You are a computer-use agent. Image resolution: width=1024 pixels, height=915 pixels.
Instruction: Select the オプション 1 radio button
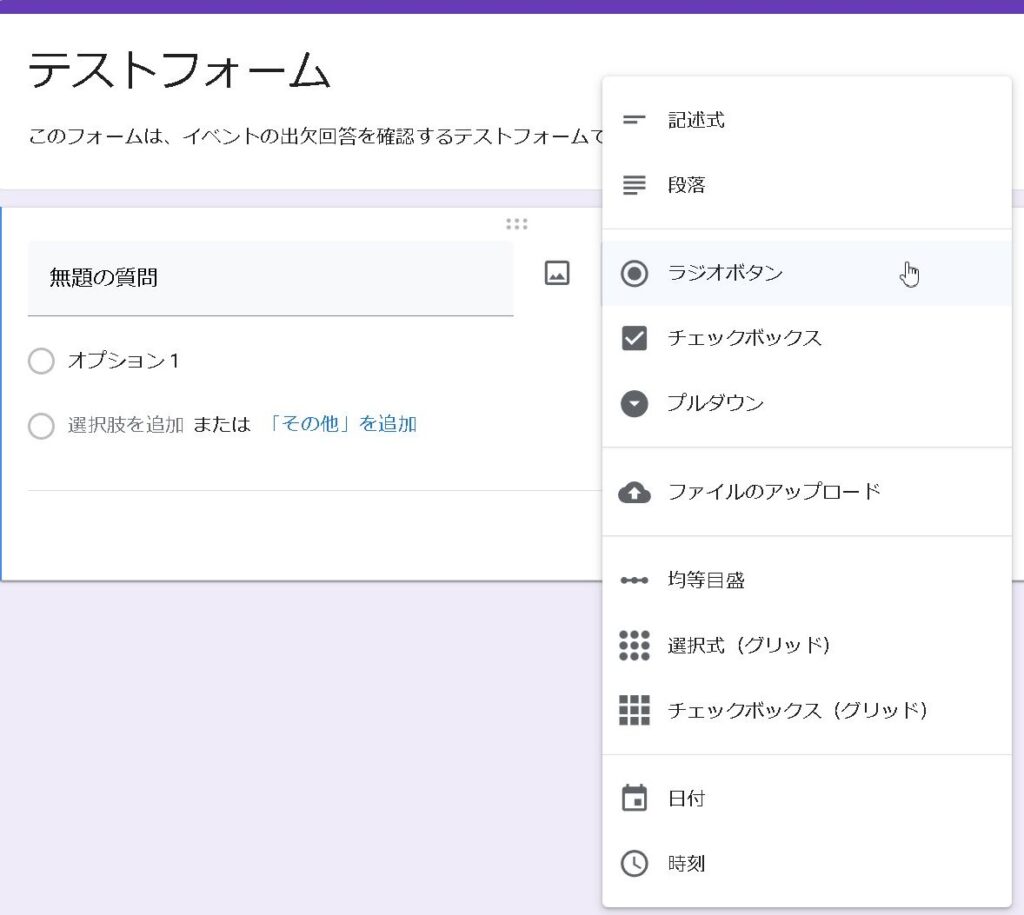coord(41,361)
